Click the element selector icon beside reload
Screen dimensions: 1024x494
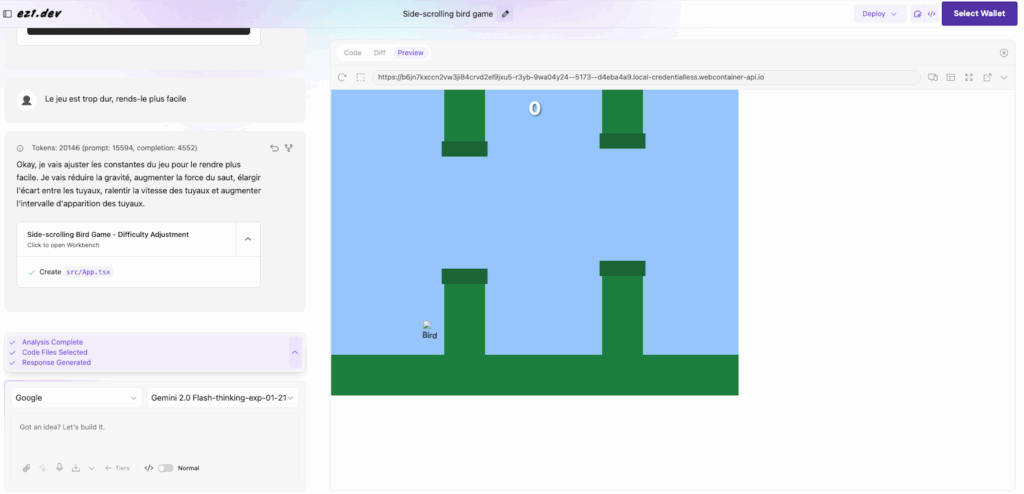pyautogui.click(x=360, y=77)
